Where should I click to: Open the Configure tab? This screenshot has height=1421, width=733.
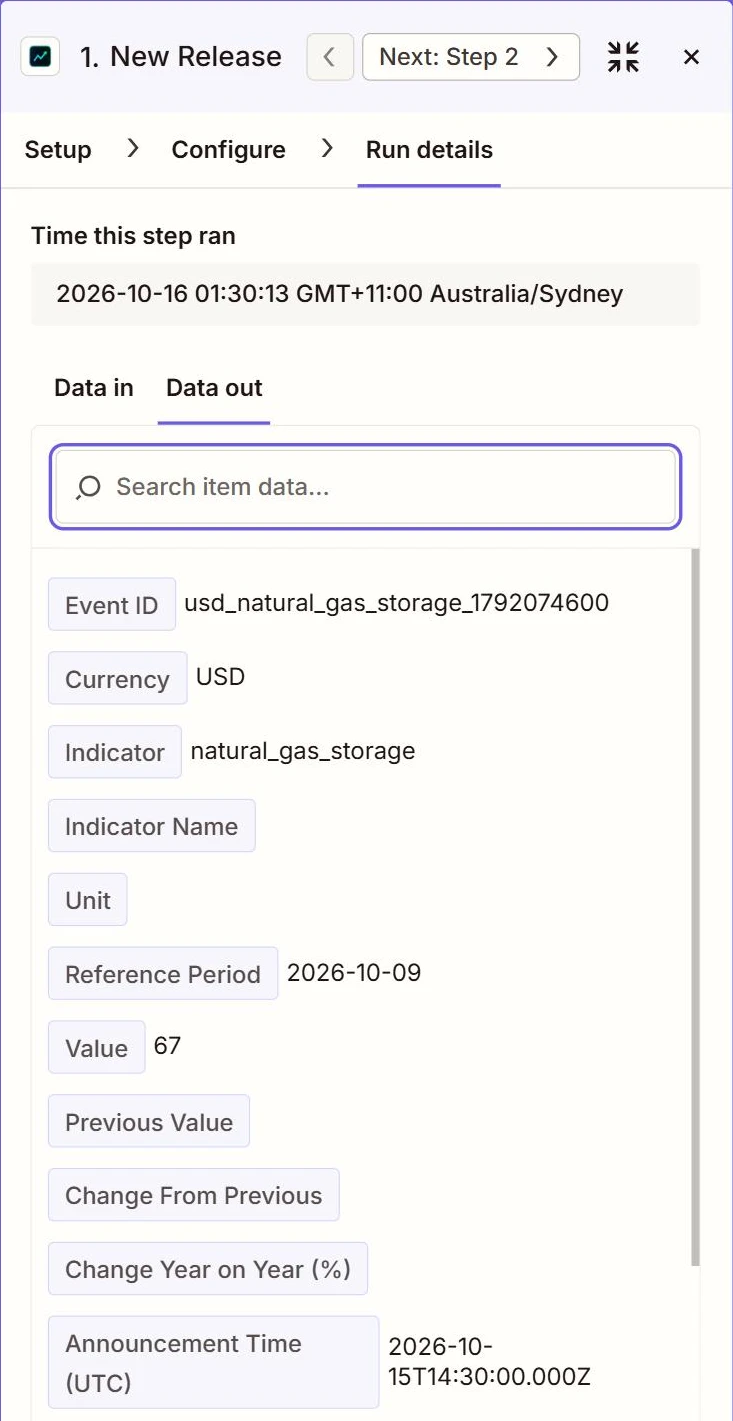[228, 150]
